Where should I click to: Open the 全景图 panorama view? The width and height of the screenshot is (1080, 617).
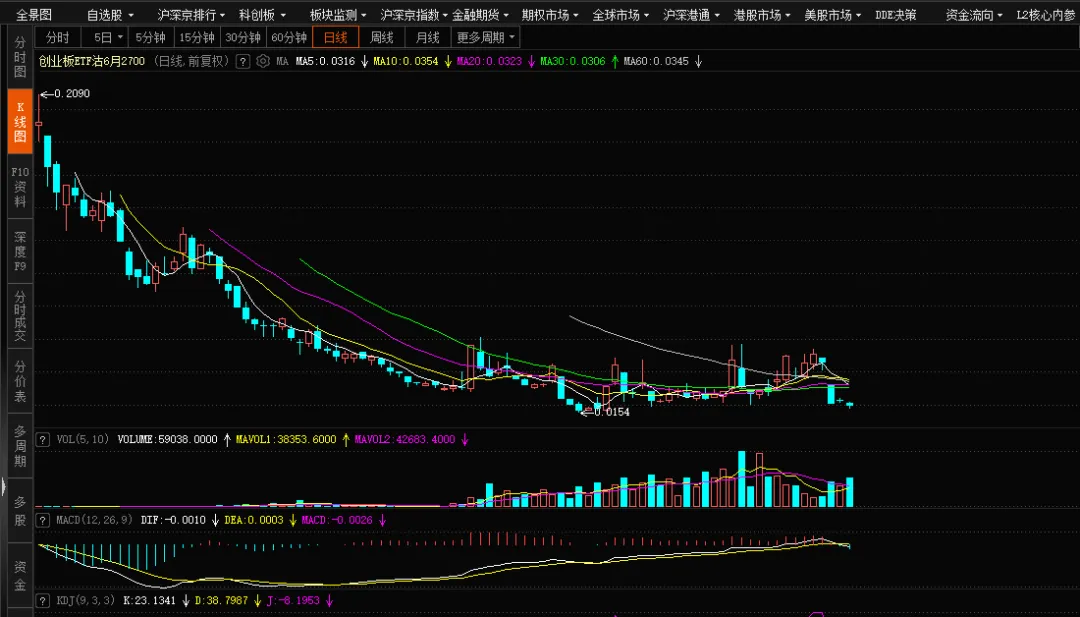tap(34, 14)
